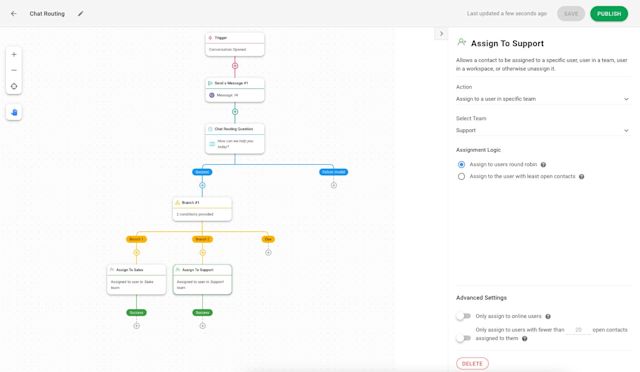The image size is (640, 372).
Task: Choose Assign to user with least open contacts
Action: [x=461, y=176]
